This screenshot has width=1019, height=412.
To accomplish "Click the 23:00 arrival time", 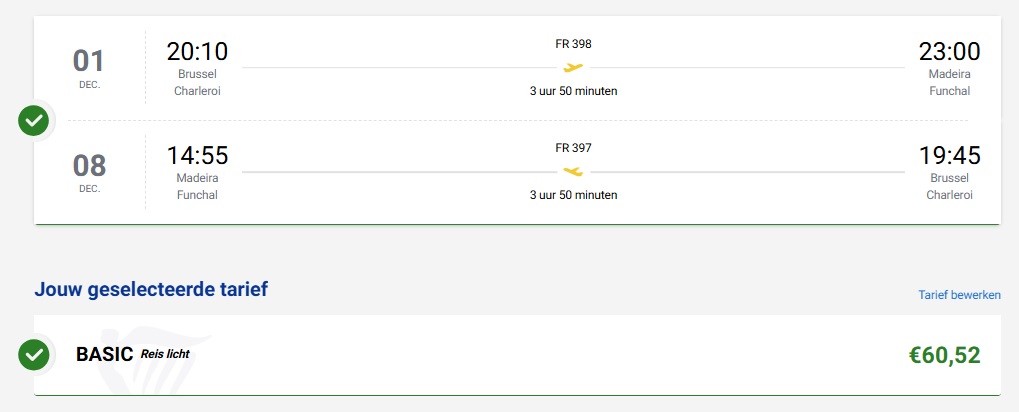I will tap(949, 52).
